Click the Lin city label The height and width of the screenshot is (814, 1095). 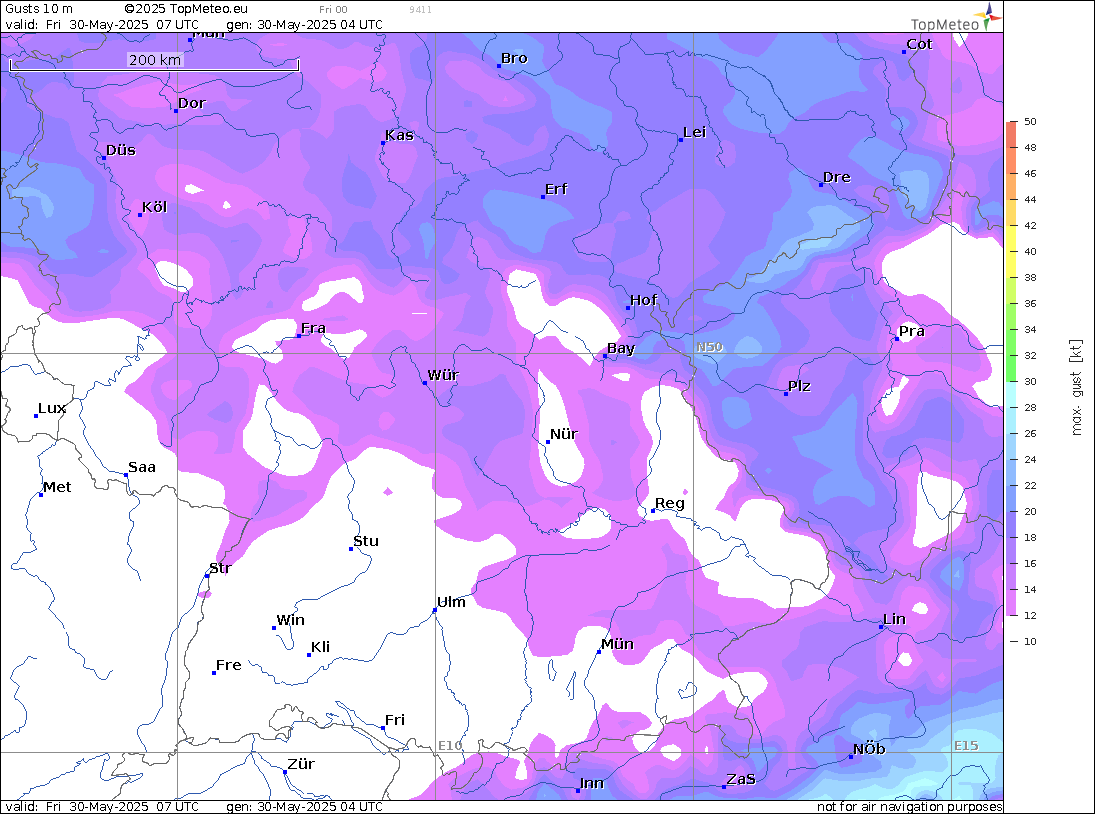pos(895,619)
